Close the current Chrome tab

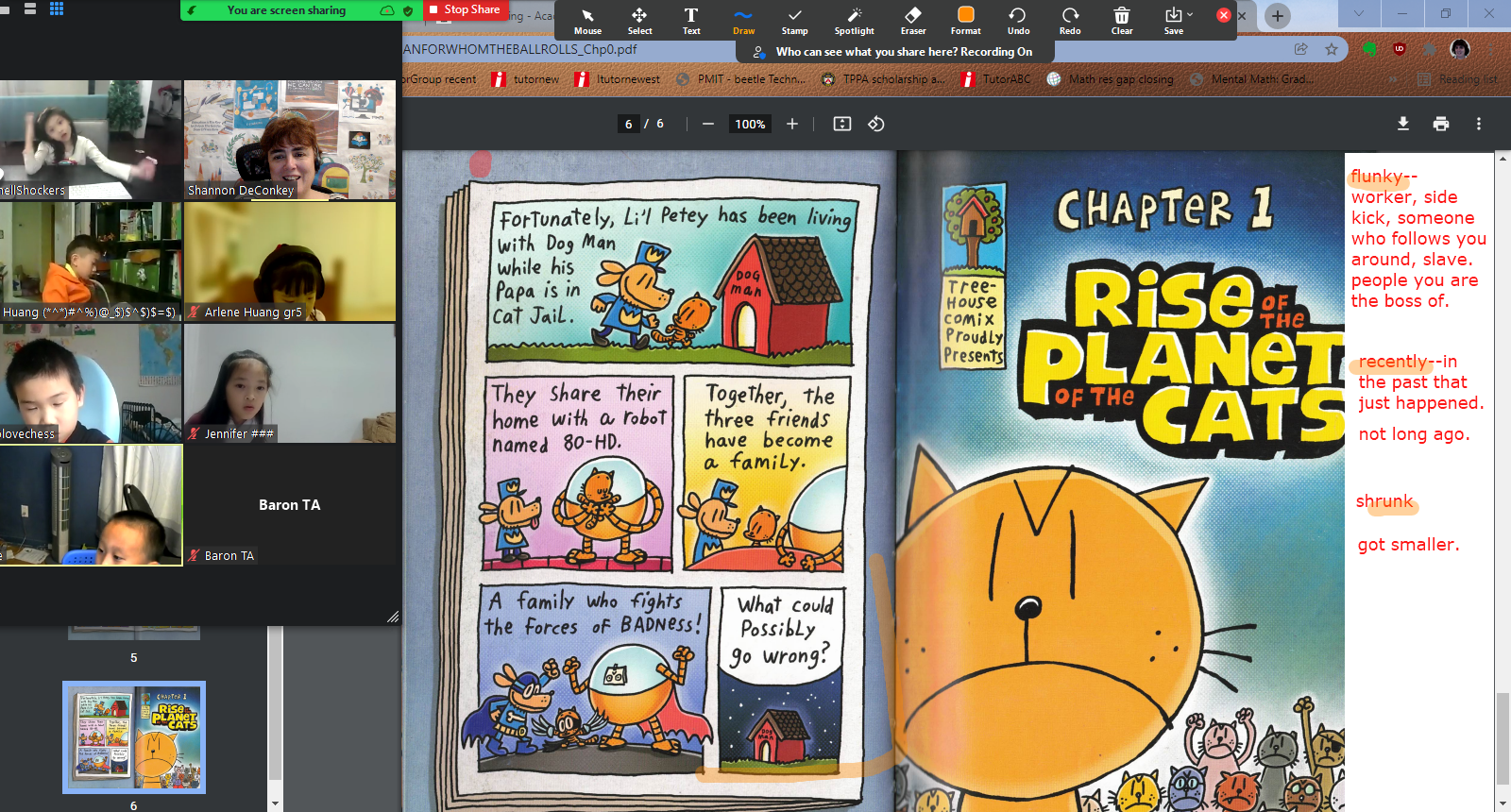[1242, 15]
